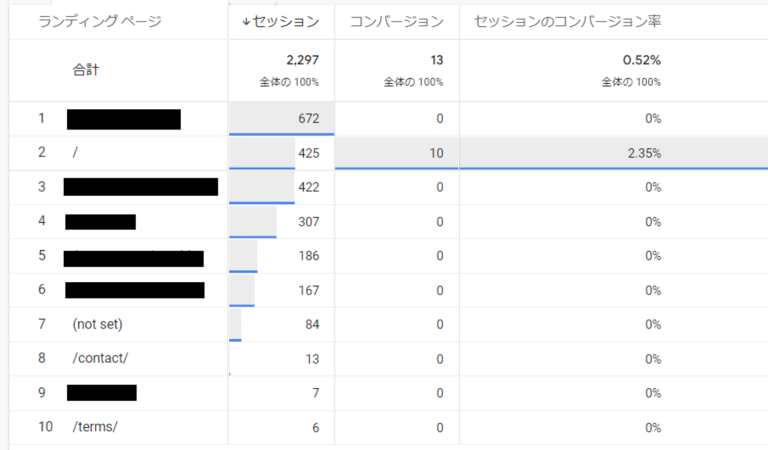This screenshot has width=768, height=450.
Task: Click the 6 sessions cell for /terms/
Action: coord(315,427)
